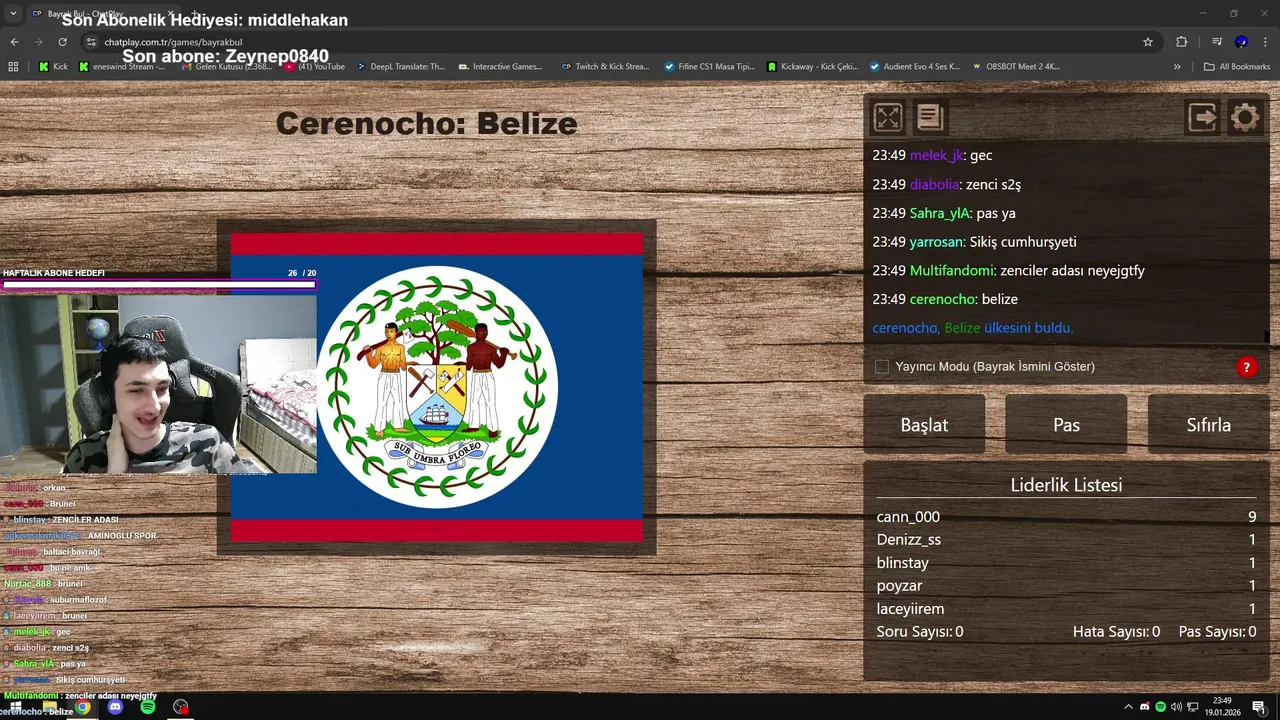Click the logout exit-arrow icon
Screen dimensions: 1280x720
click(x=1203, y=117)
